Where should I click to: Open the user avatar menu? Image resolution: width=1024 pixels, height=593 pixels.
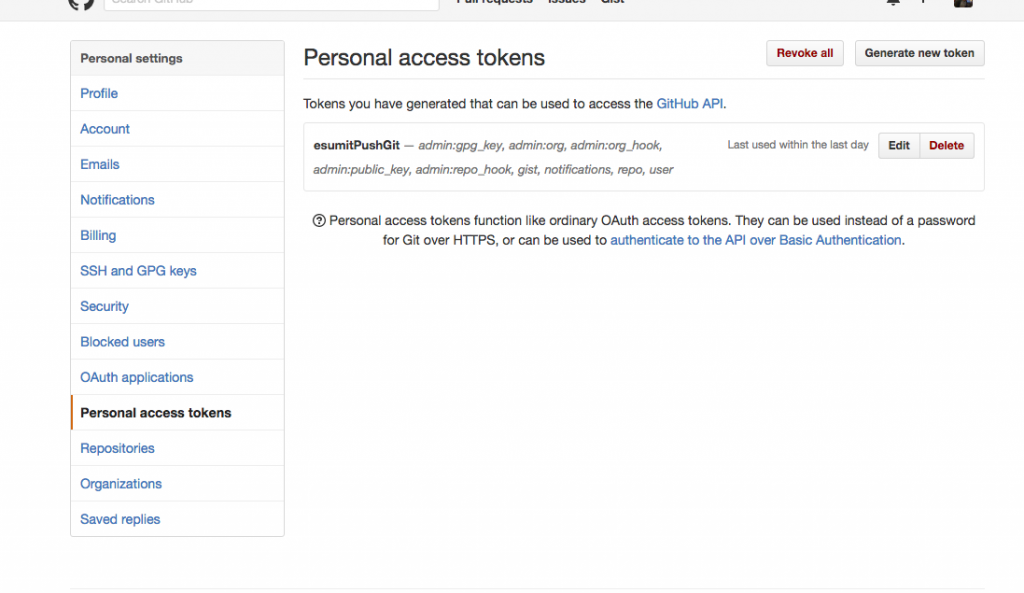963,3
